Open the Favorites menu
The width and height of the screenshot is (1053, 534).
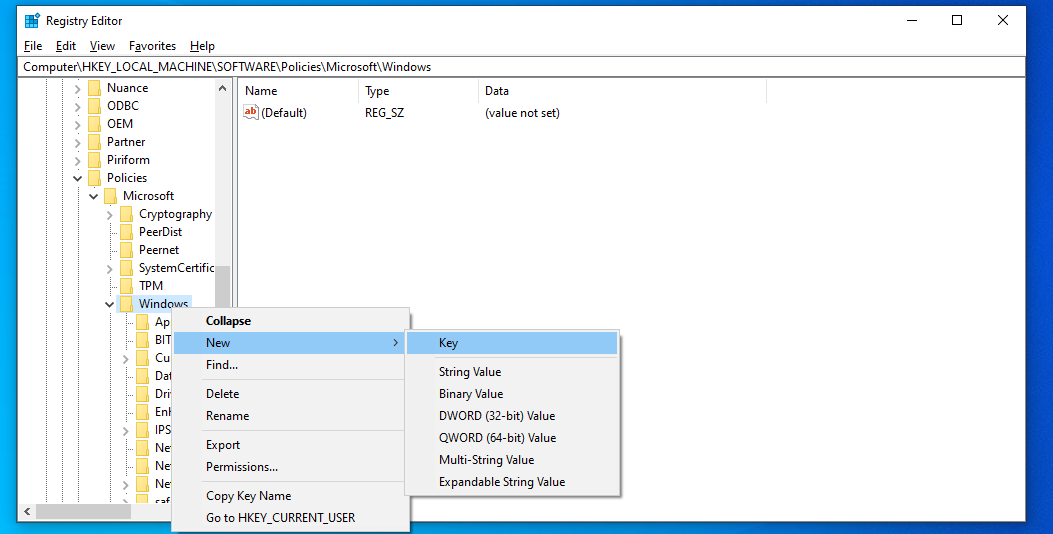pyautogui.click(x=152, y=46)
